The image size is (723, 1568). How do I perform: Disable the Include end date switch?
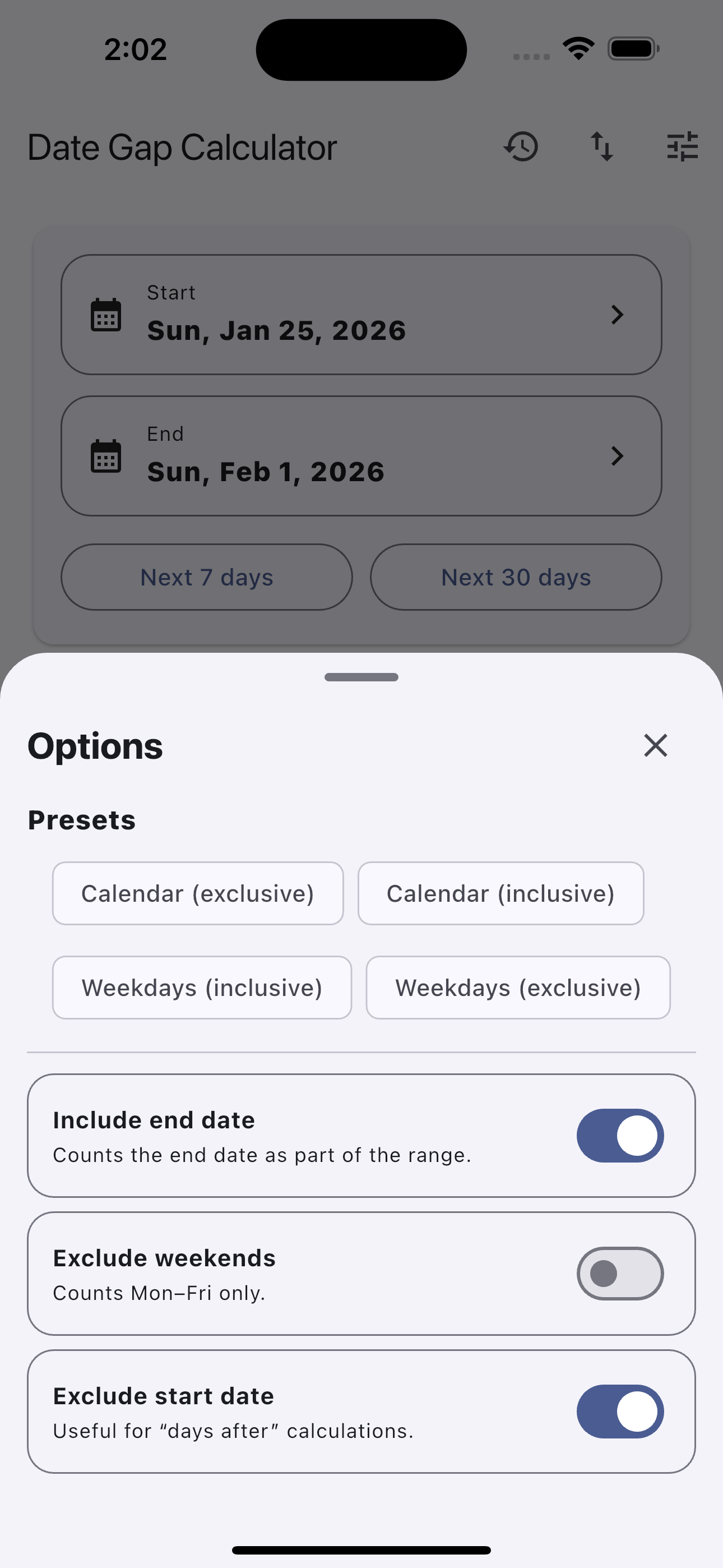619,1135
